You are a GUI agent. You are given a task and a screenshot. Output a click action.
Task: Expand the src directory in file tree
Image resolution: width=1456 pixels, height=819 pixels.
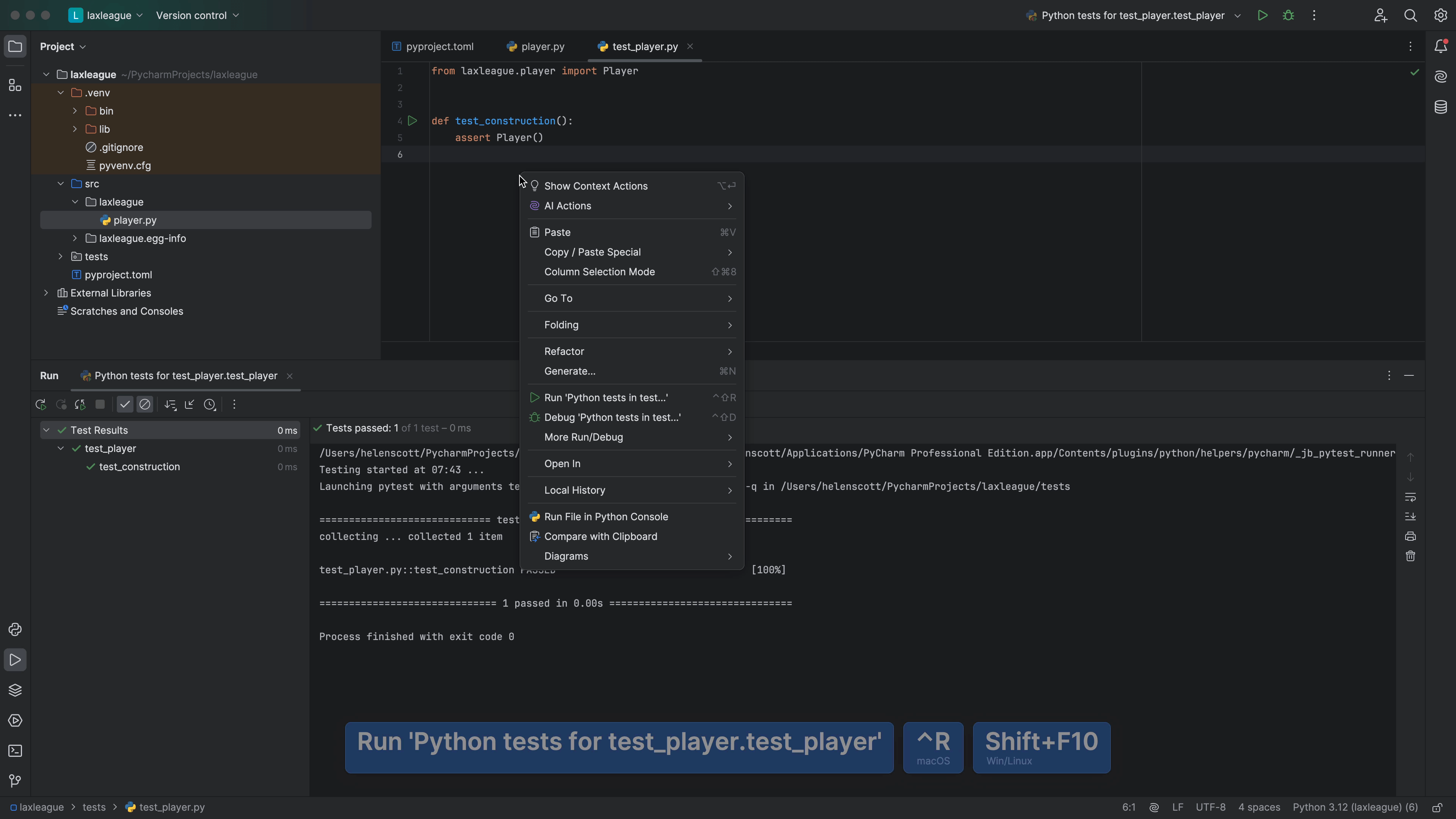click(60, 183)
